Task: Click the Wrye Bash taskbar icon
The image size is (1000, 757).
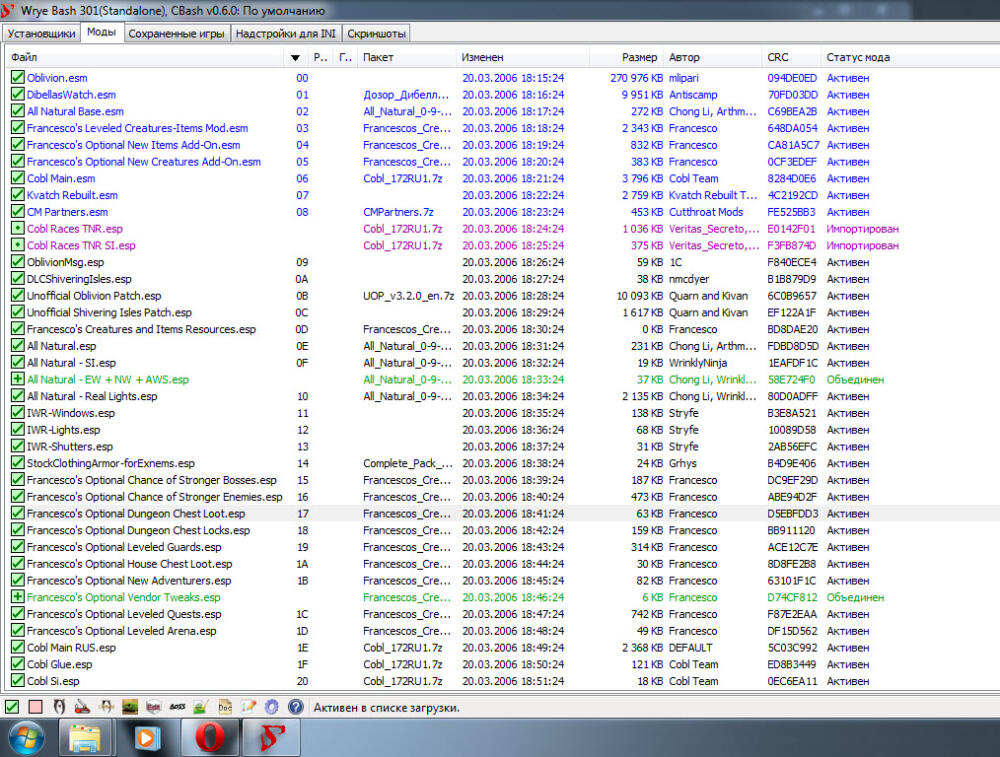Action: pyautogui.click(x=272, y=739)
